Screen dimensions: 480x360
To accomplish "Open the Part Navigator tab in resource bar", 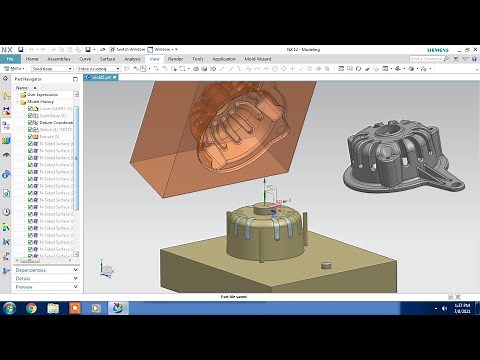I will click(x=6, y=125).
